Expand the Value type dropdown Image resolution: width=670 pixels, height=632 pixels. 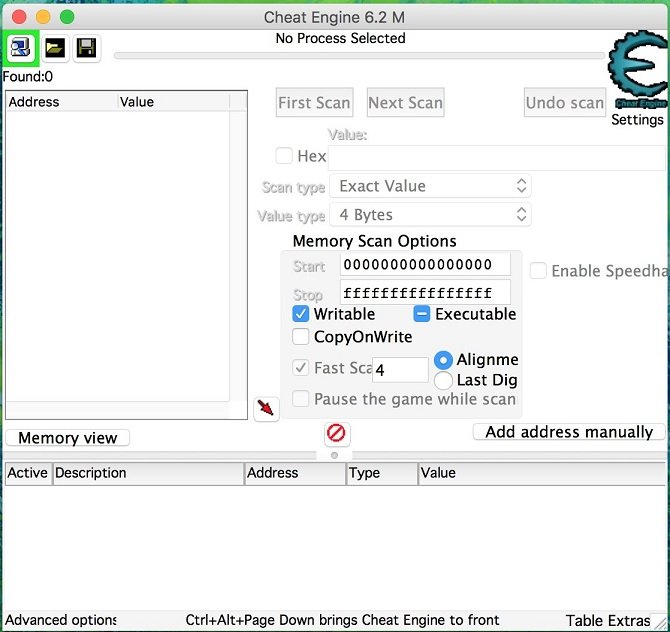tap(430, 215)
